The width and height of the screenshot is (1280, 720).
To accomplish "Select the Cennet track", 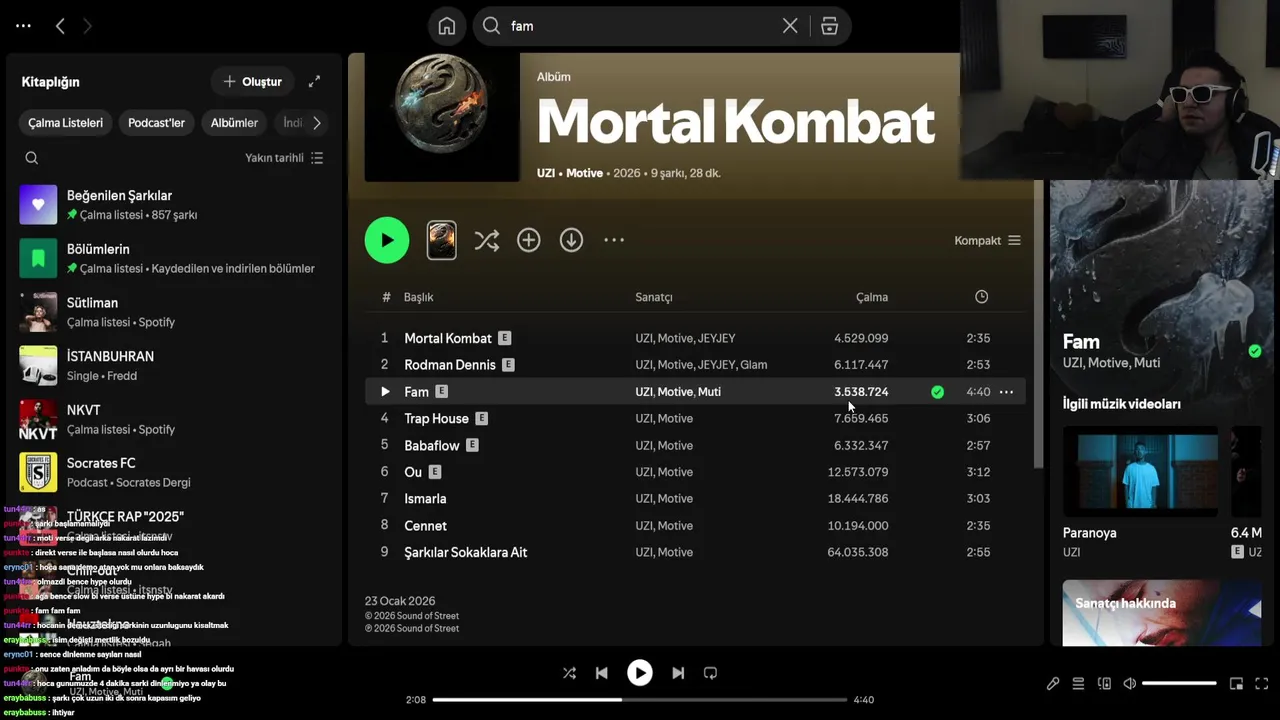I will 696,525.
